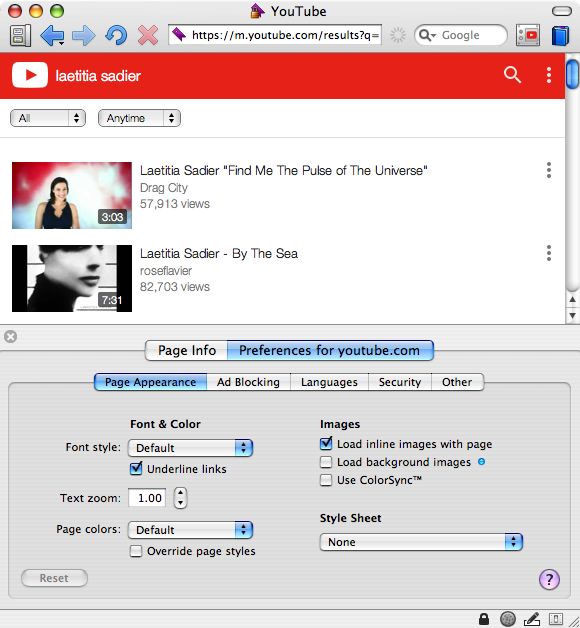This screenshot has height=628, width=580.
Task: Click the purple site icon in address bar
Action: pos(179,35)
